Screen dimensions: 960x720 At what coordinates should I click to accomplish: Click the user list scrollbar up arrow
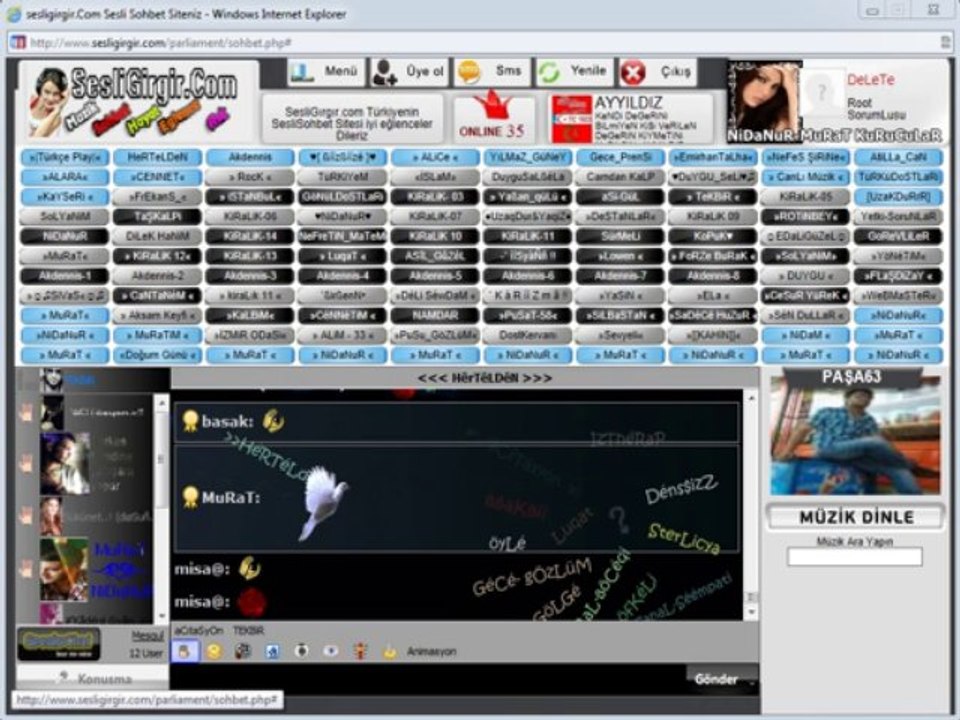tap(162, 402)
